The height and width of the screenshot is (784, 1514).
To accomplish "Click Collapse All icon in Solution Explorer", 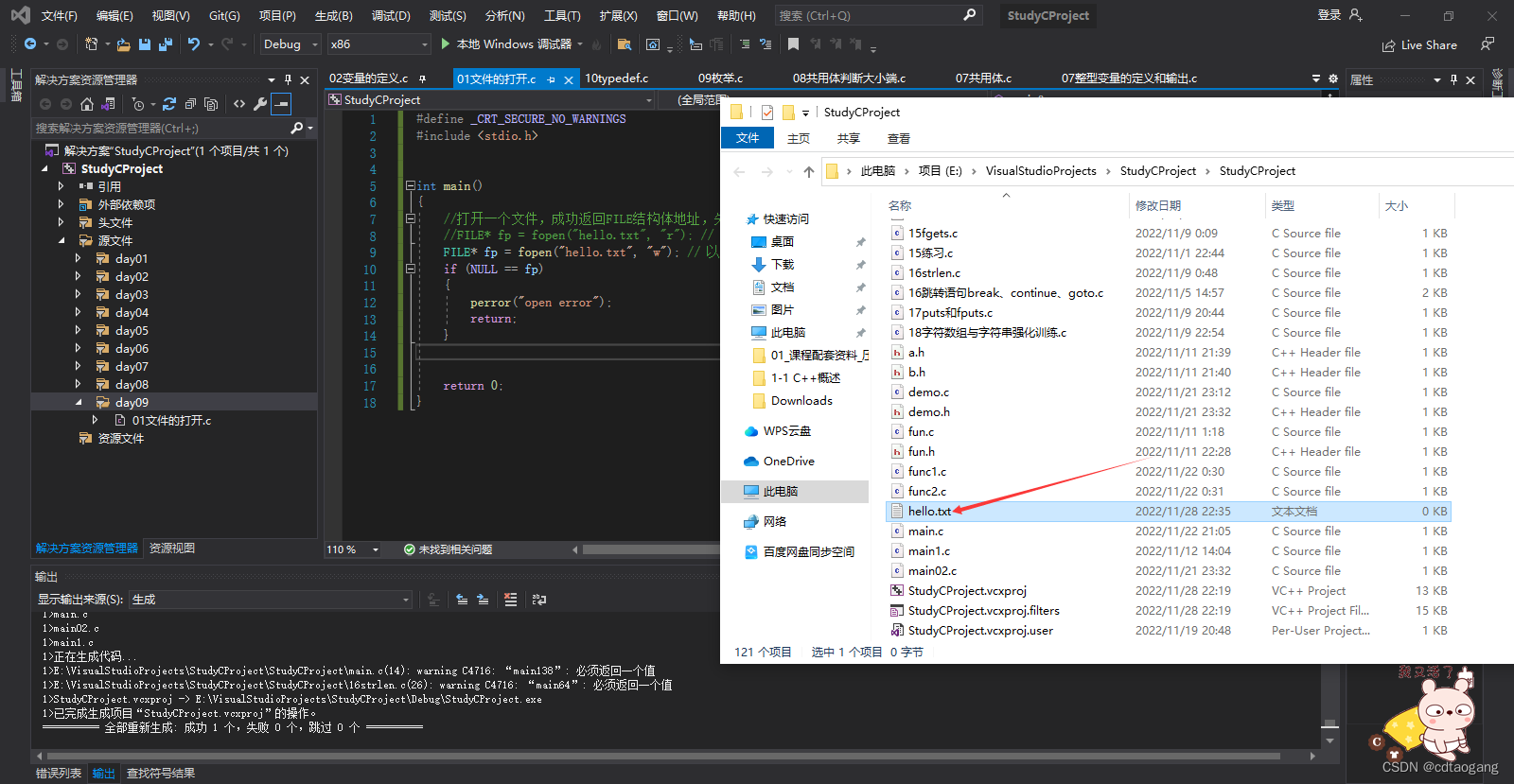I will tap(190, 104).
